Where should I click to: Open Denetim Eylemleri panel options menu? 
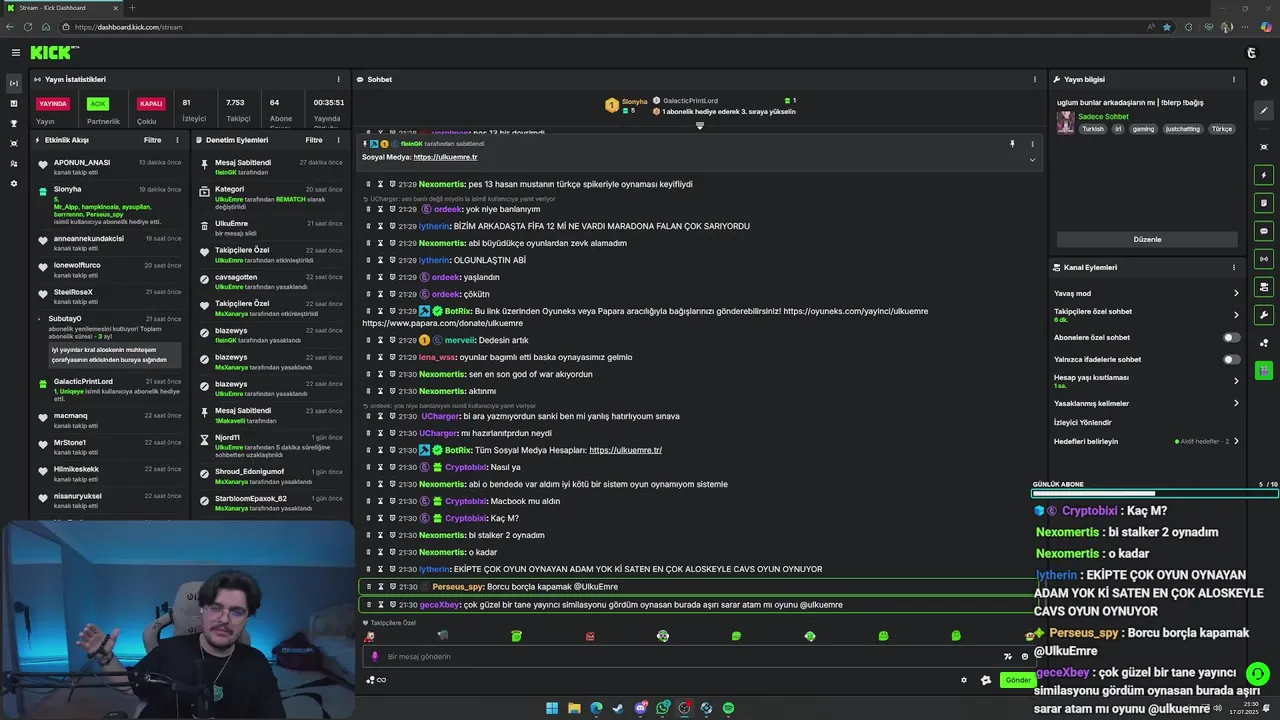point(338,140)
